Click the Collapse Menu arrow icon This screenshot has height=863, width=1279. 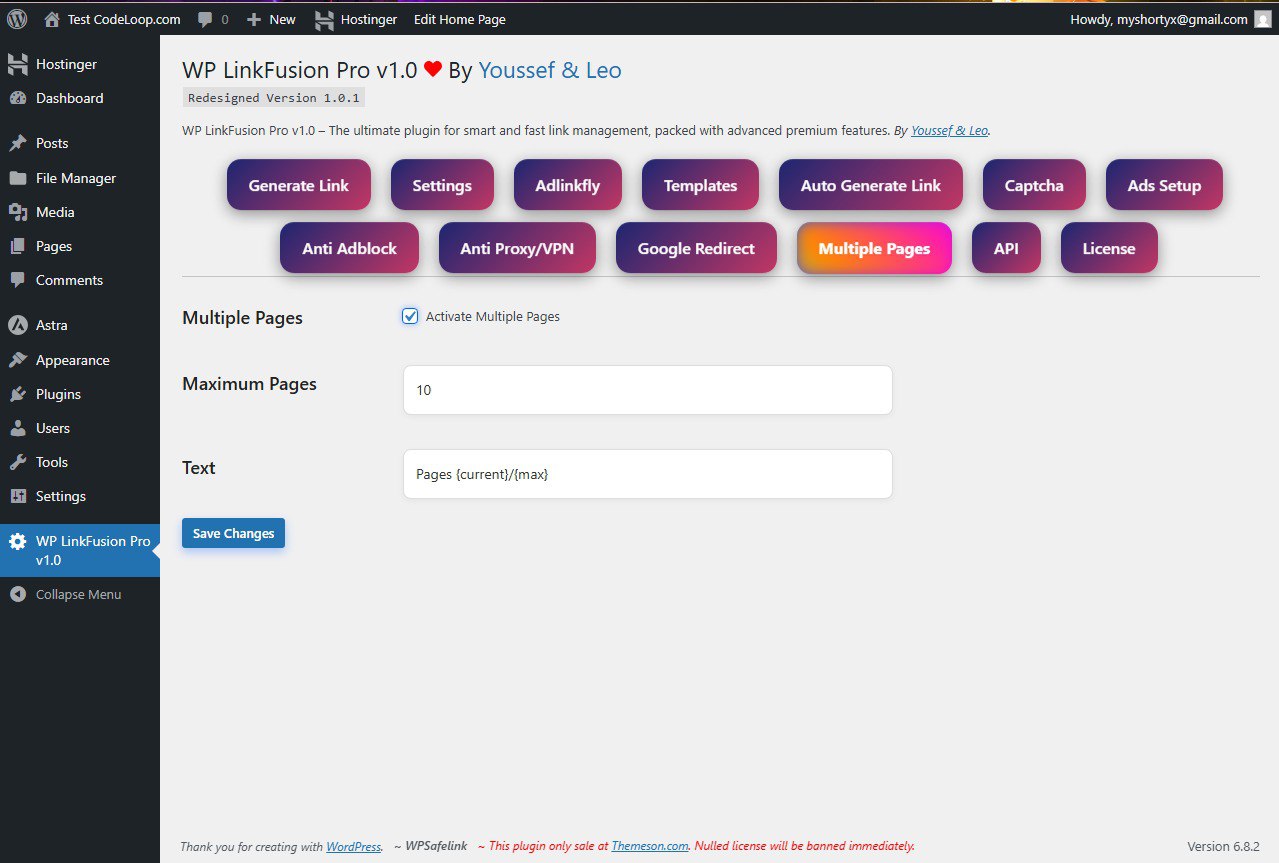(x=18, y=594)
